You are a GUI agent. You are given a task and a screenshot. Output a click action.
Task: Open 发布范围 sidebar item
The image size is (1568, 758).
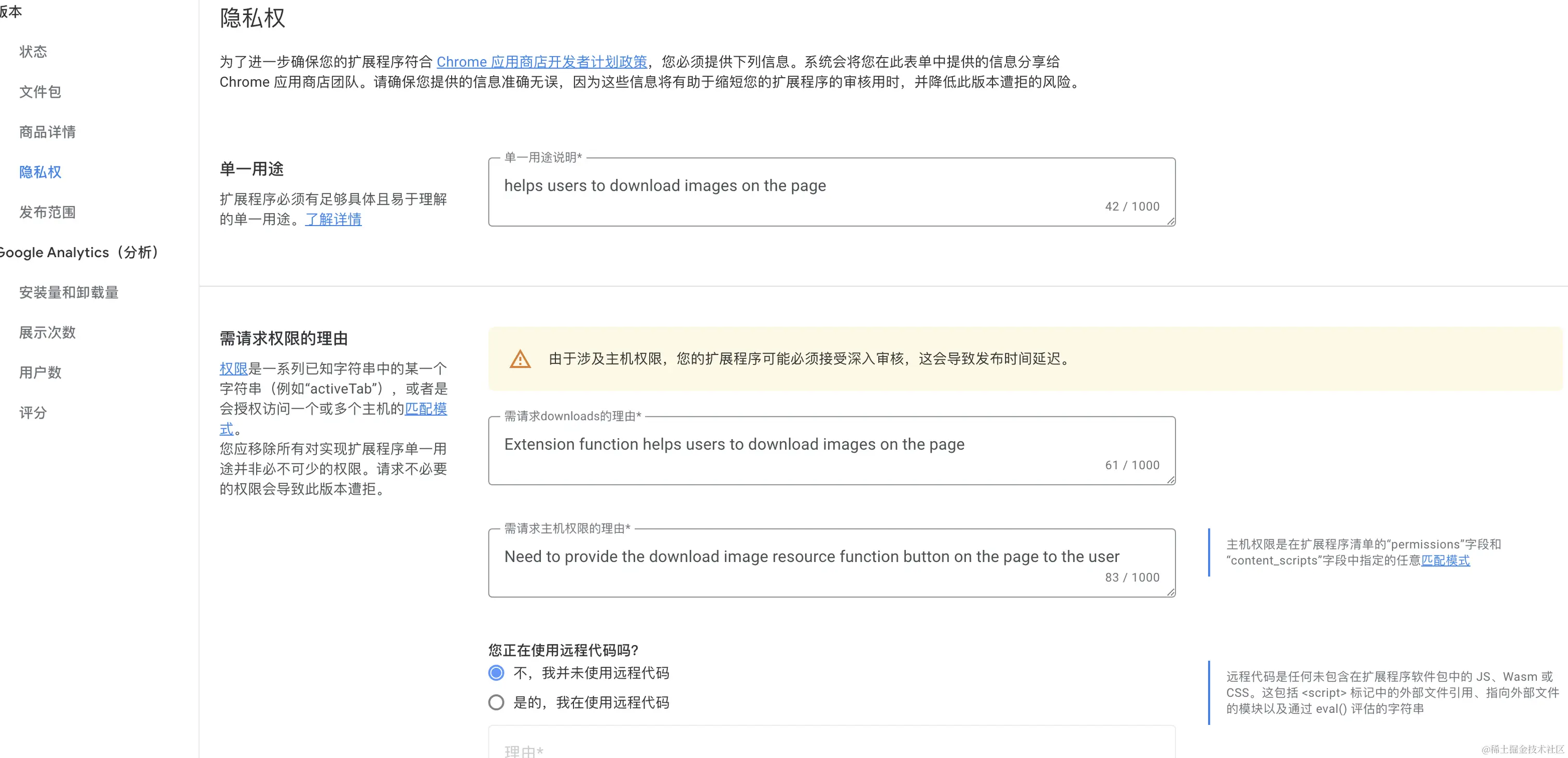[x=48, y=213]
